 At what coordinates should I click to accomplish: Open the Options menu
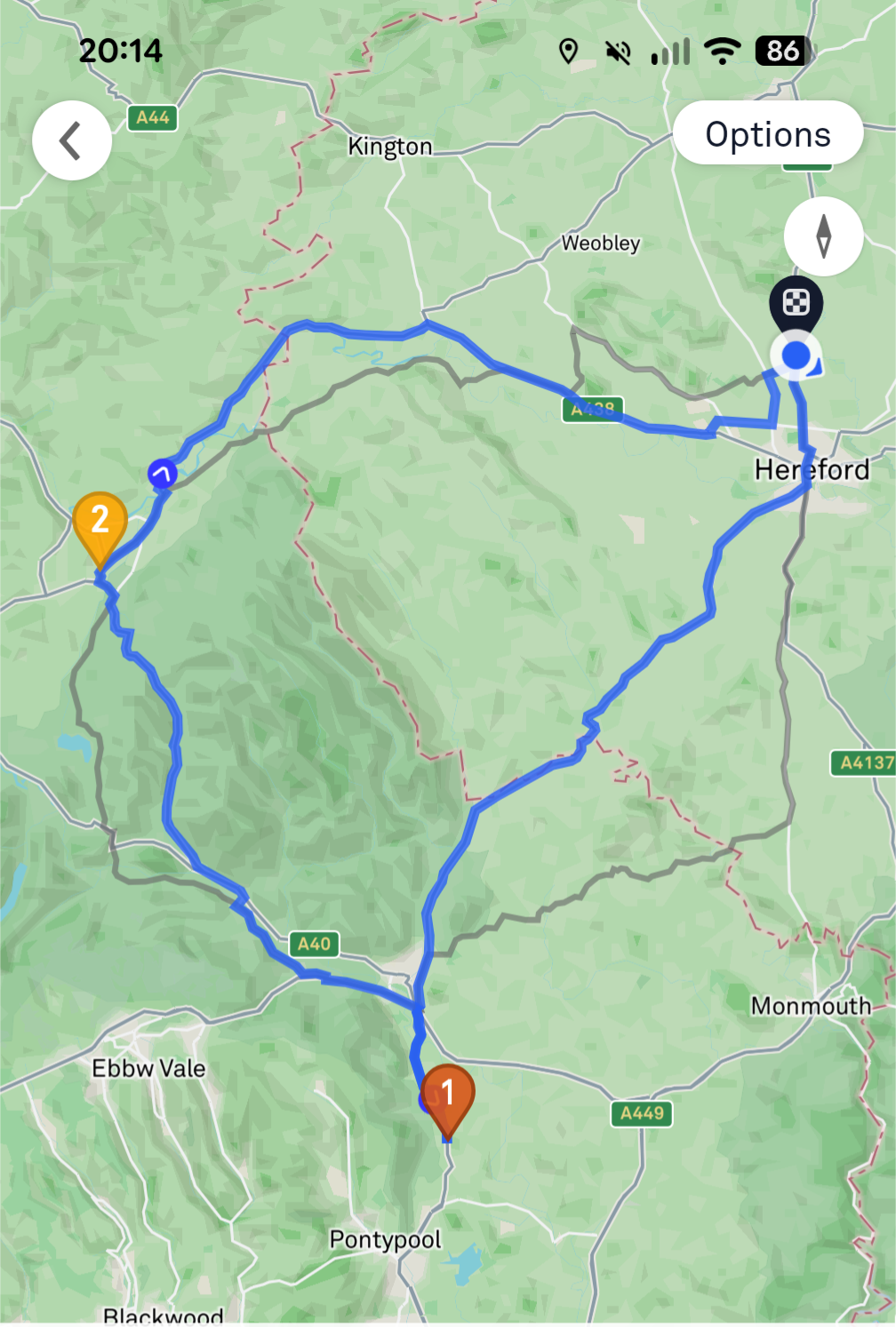click(768, 133)
